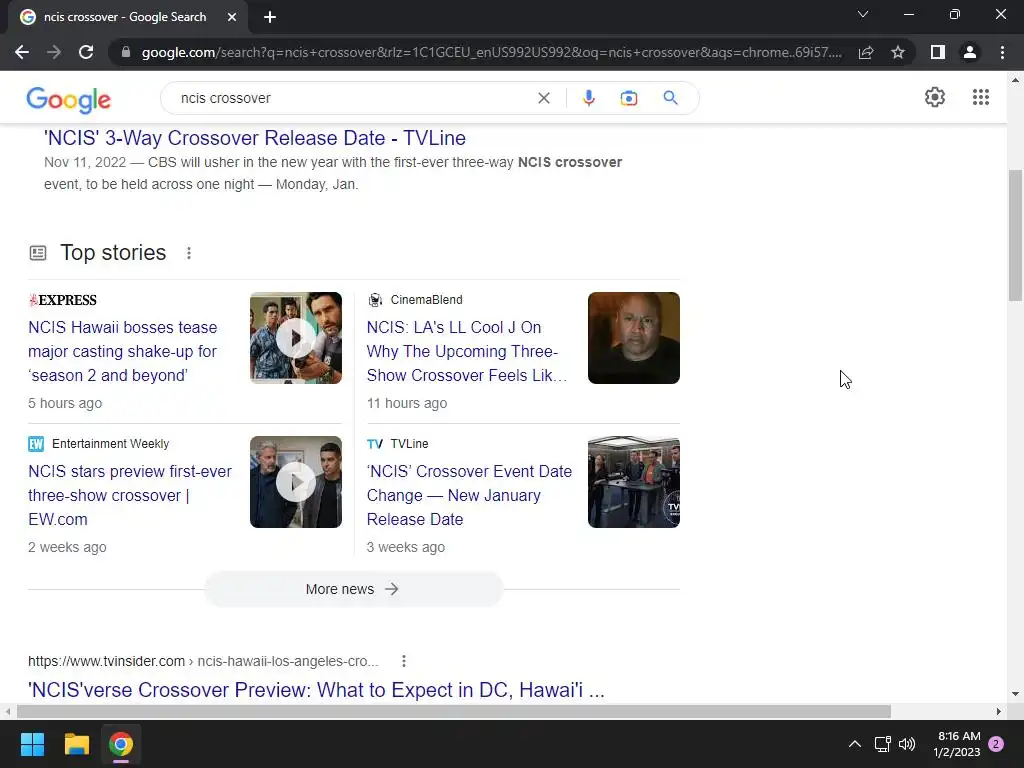Open 'NCIS' Crossover Event Date Change story

point(469,495)
